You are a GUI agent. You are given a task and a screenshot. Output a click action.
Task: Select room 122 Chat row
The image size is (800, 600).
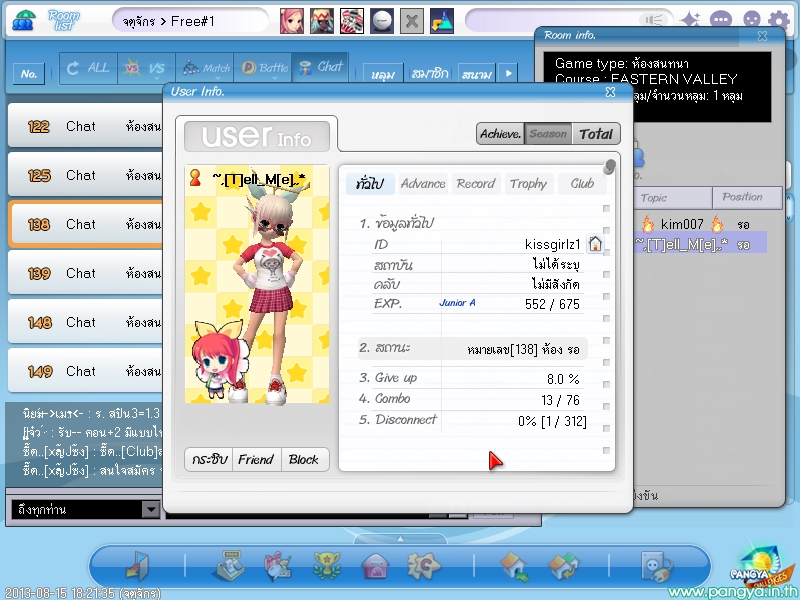(86, 126)
